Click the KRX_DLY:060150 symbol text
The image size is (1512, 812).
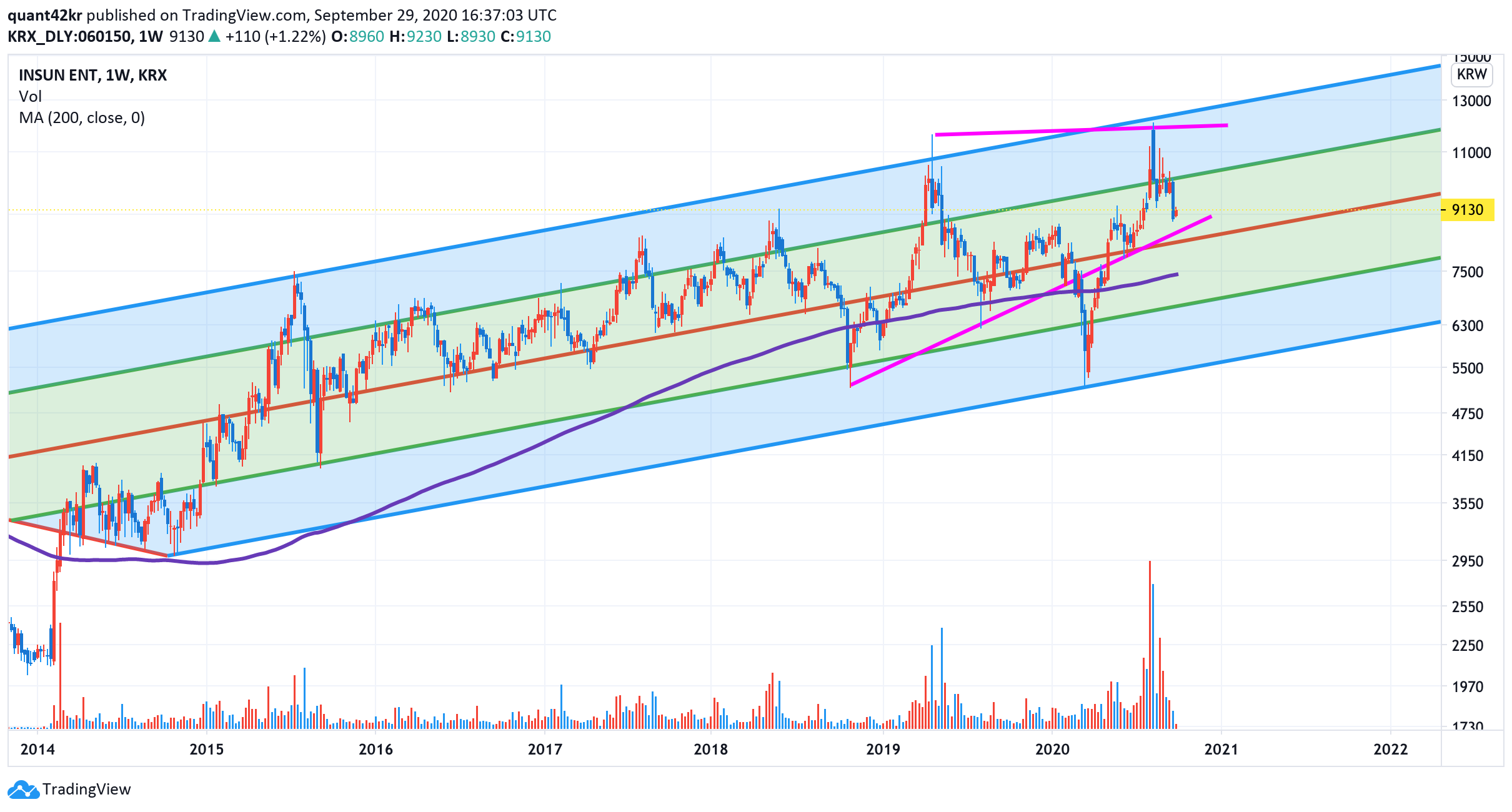(x=69, y=37)
